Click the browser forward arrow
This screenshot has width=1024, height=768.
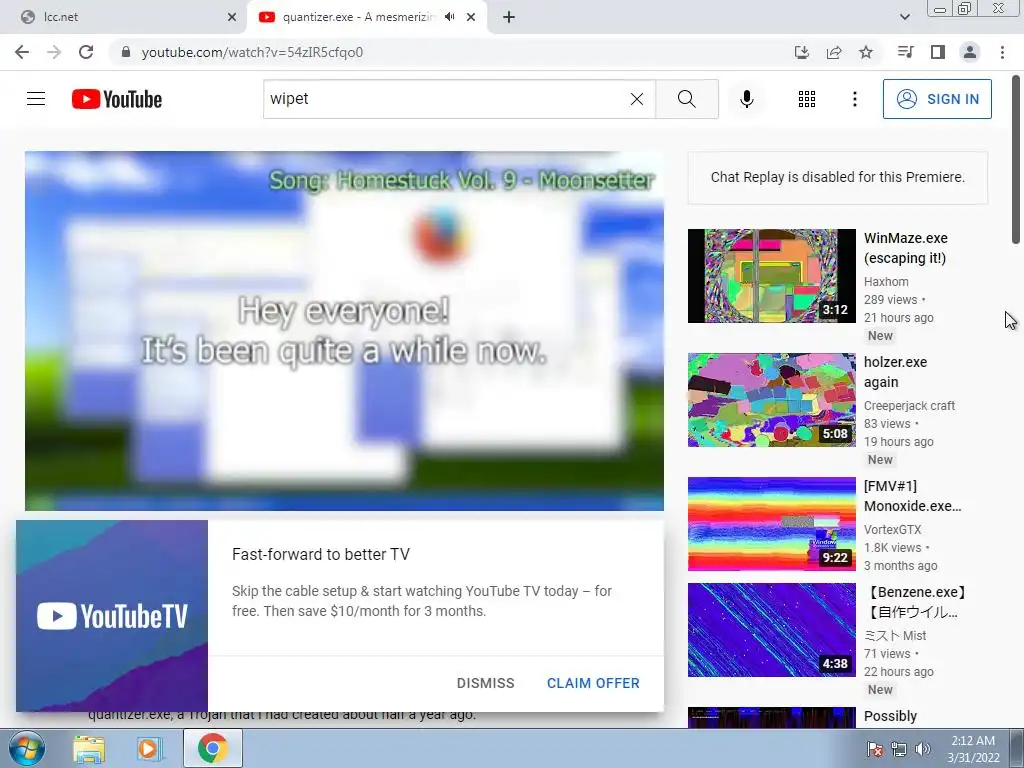point(54,52)
